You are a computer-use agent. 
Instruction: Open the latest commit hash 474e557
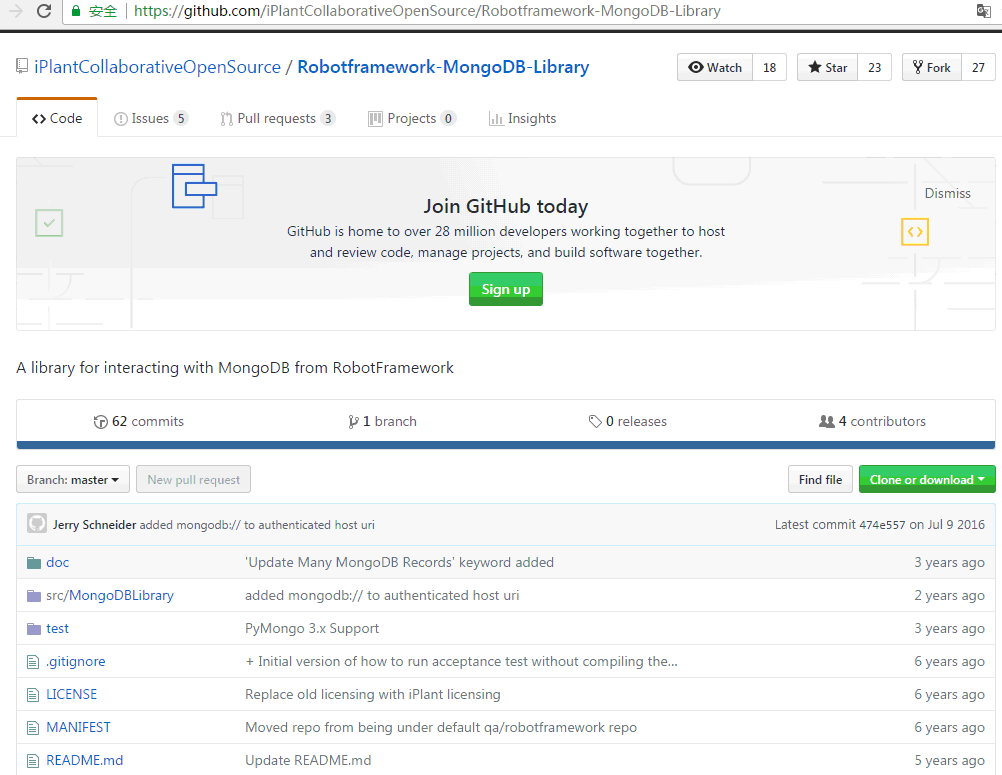tap(882, 525)
